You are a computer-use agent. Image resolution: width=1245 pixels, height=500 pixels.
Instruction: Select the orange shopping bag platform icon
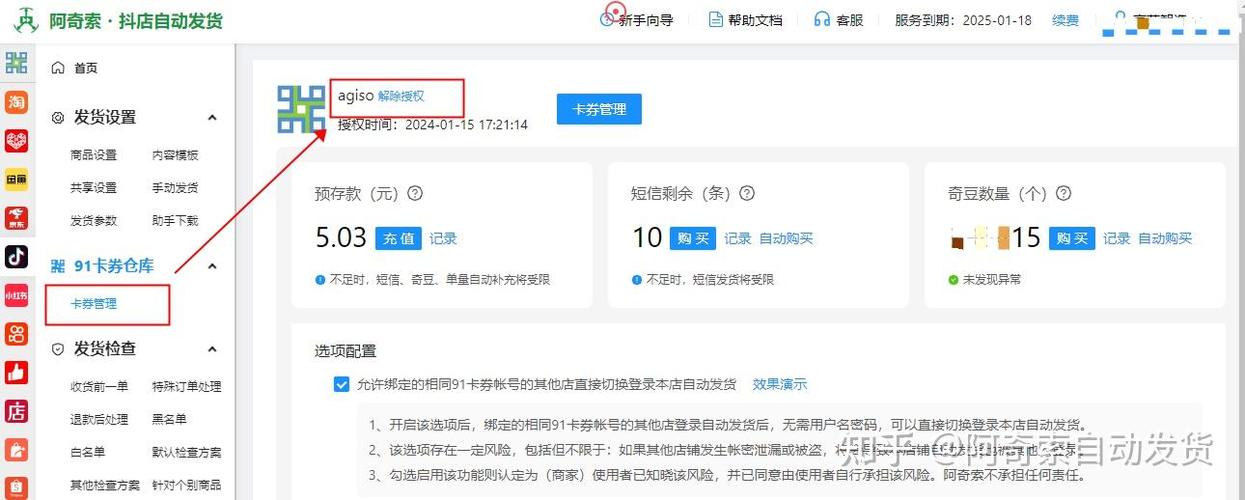coord(16,450)
